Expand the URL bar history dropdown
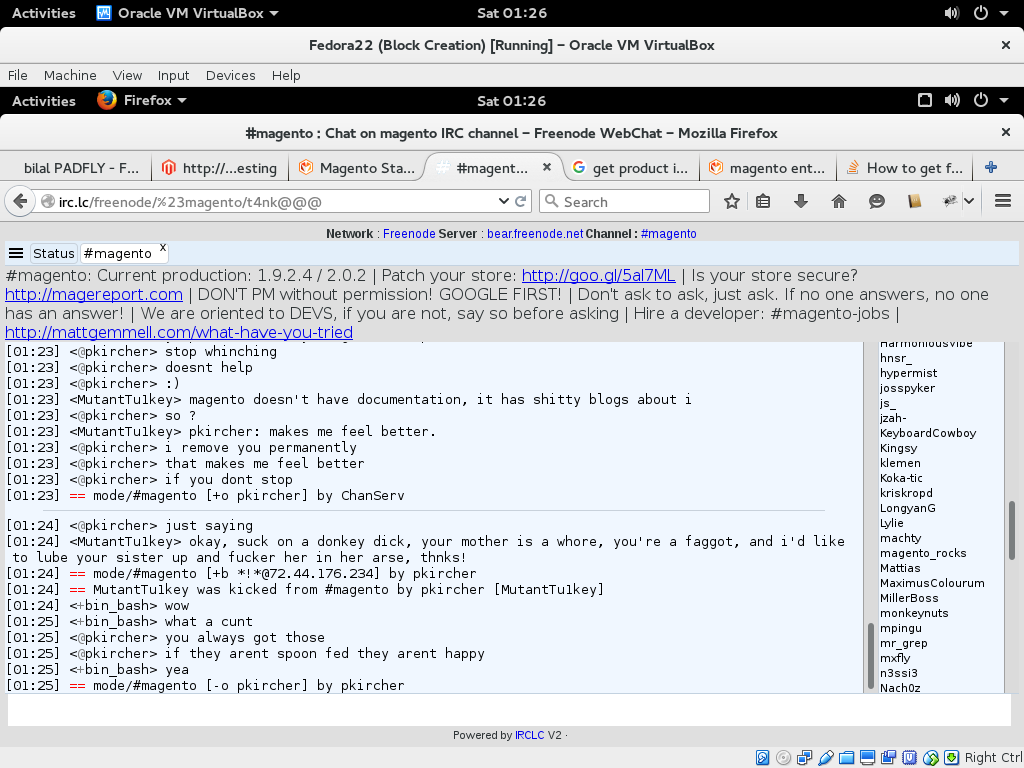1024x768 pixels. tap(503, 201)
